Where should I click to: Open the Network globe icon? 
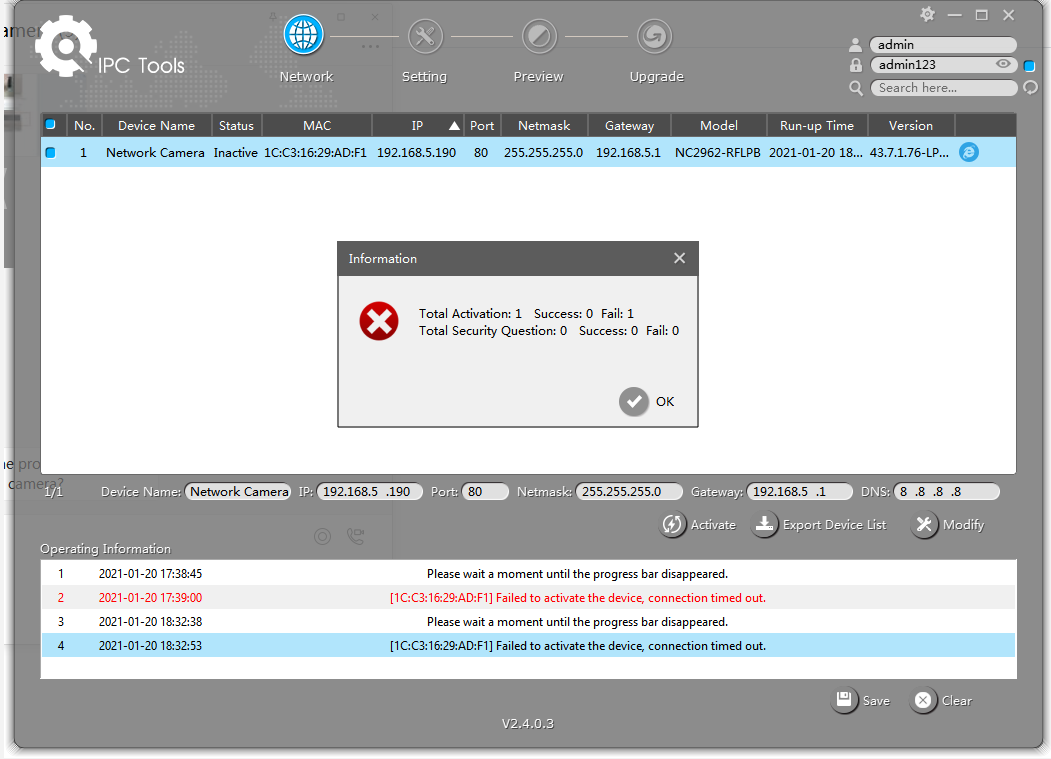304,35
